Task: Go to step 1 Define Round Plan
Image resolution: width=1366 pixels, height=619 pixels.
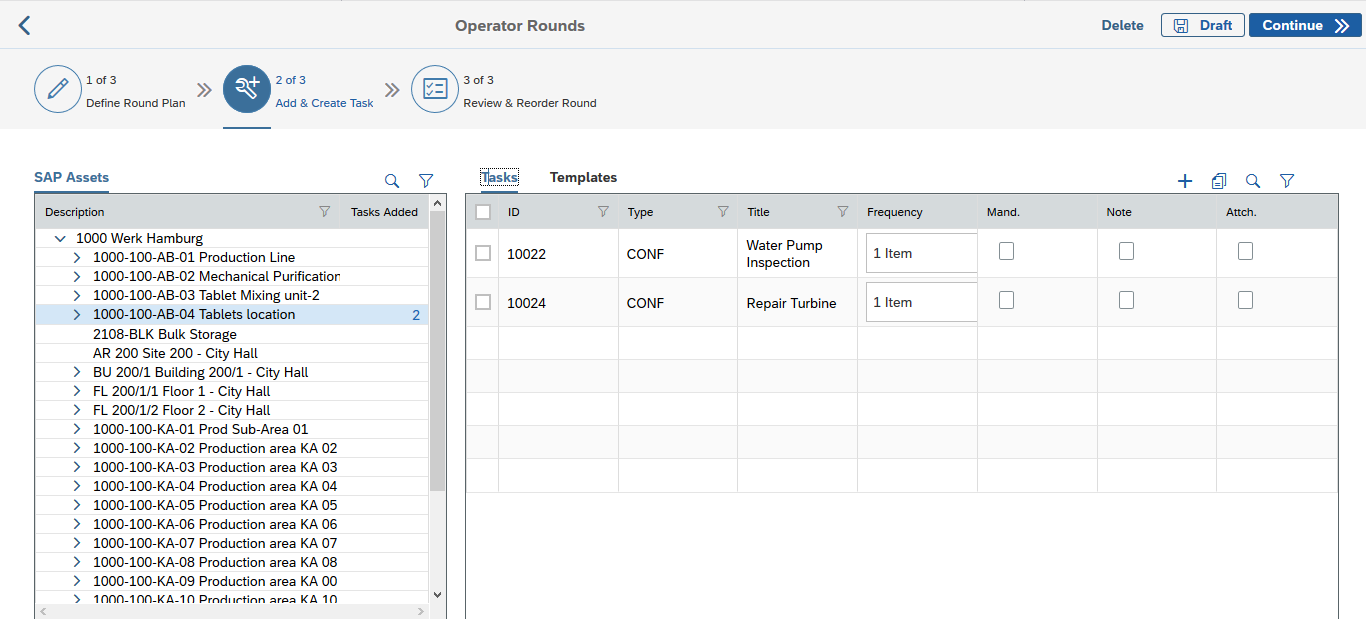Action: click(135, 103)
